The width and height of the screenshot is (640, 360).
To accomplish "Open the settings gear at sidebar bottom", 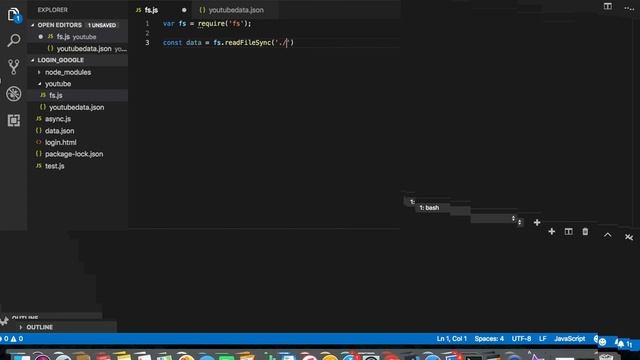I will [4, 321].
